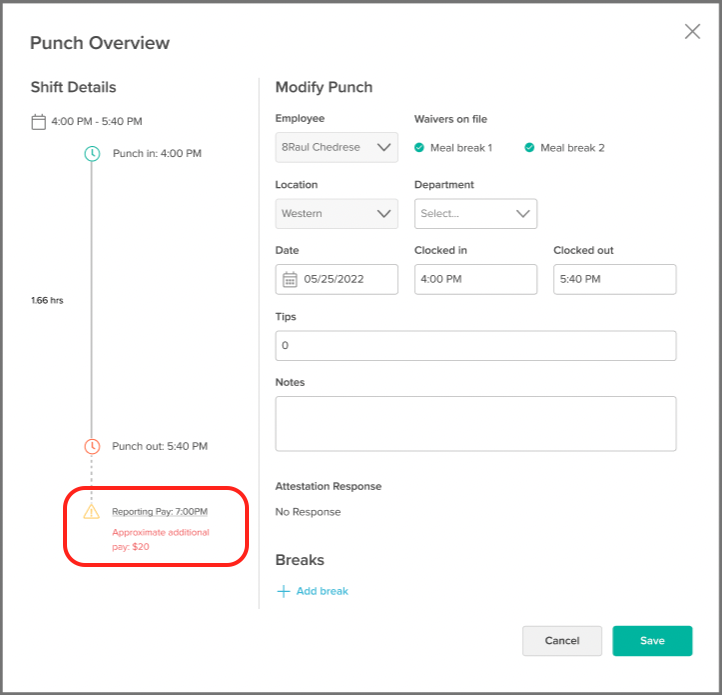This screenshot has width=722, height=695.
Task: Click the Breaks section heading
Action: pos(300,560)
